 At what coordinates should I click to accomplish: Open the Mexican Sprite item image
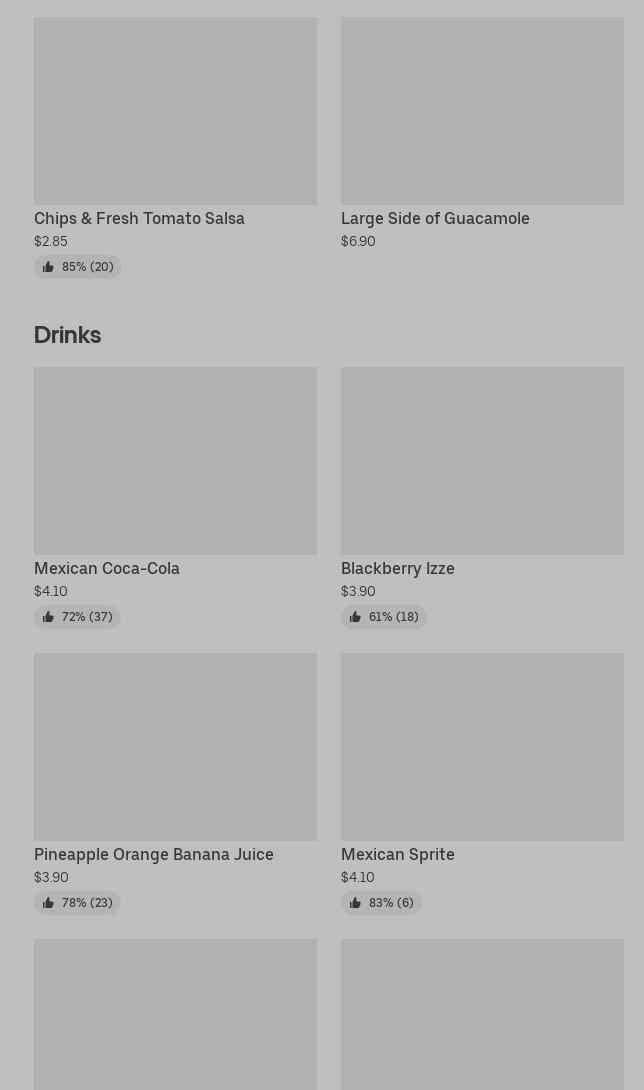482,747
